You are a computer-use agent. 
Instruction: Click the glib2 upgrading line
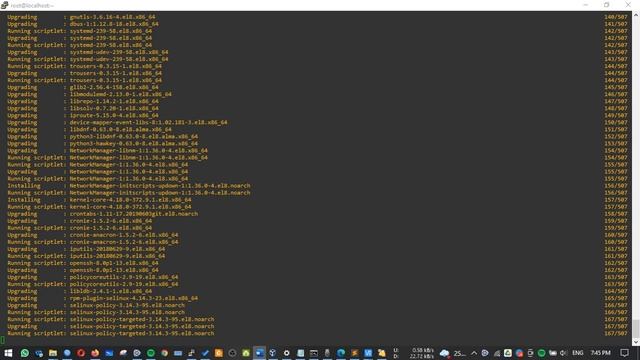click(x=83, y=87)
